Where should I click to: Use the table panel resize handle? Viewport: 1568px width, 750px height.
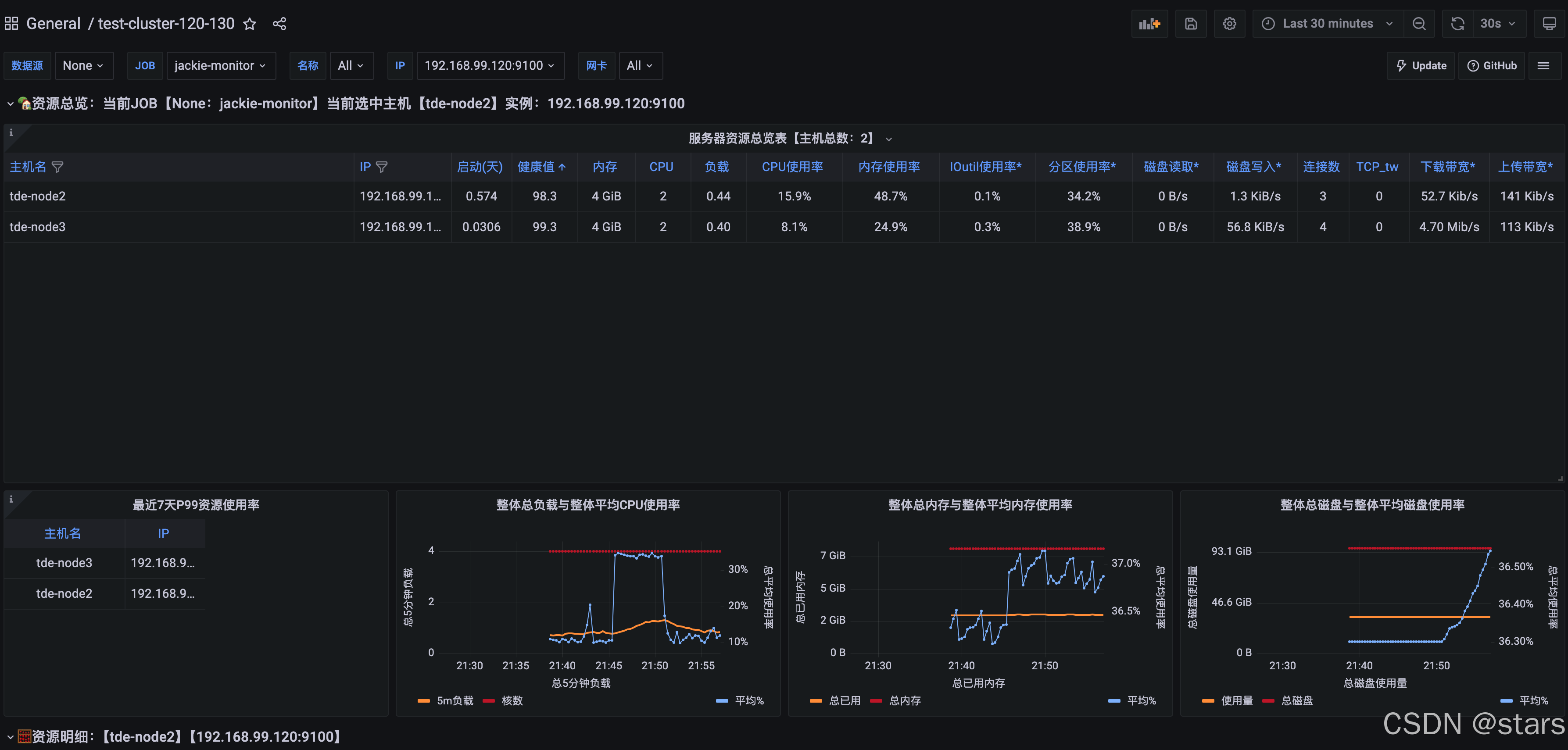[1560, 479]
